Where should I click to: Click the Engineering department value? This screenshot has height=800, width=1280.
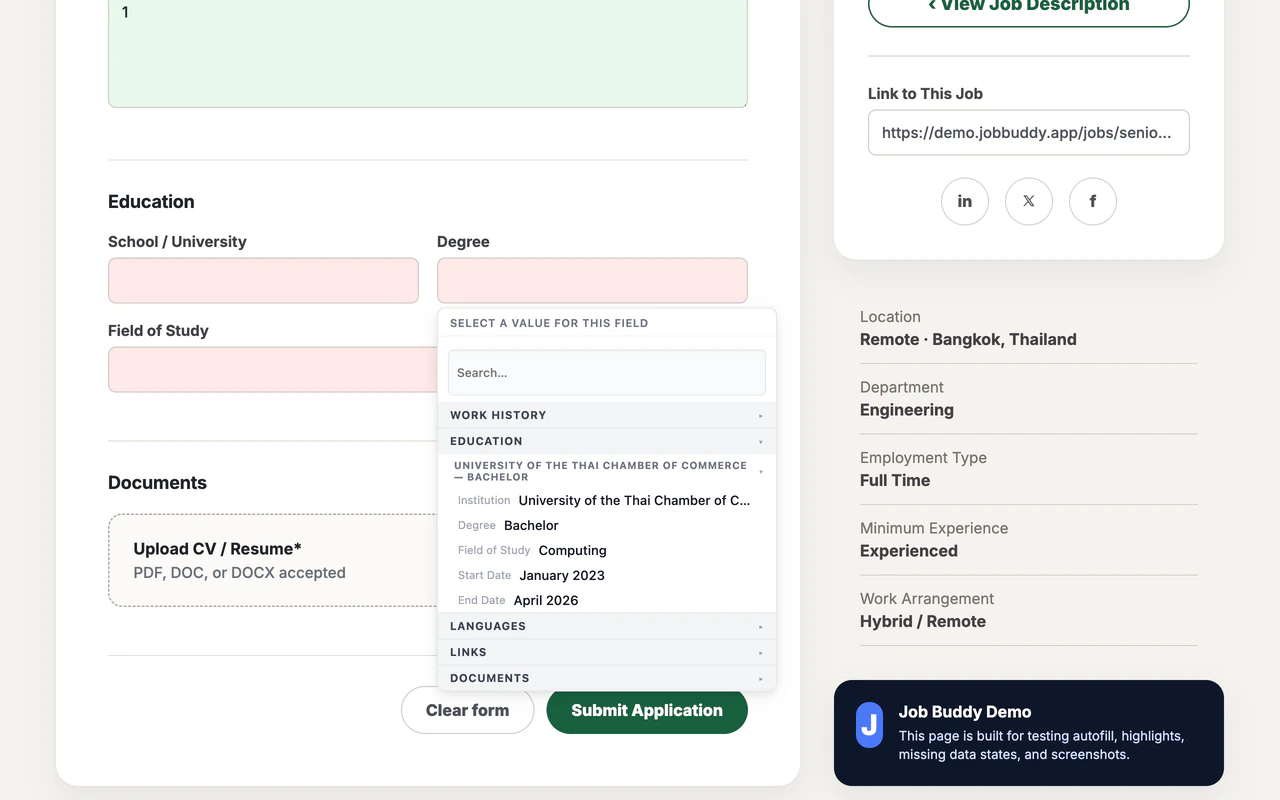pos(907,410)
